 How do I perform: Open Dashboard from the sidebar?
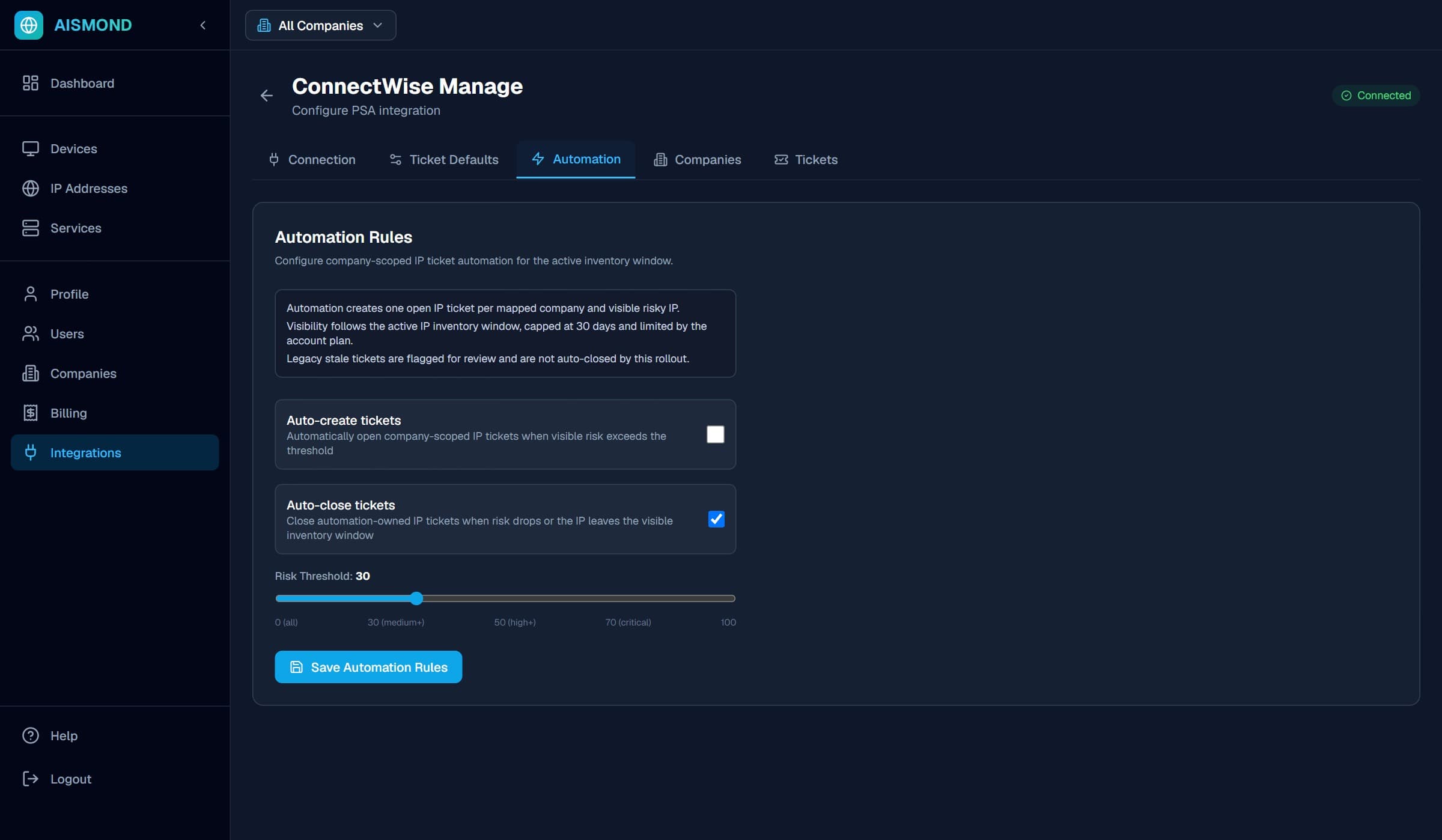pyautogui.click(x=115, y=83)
